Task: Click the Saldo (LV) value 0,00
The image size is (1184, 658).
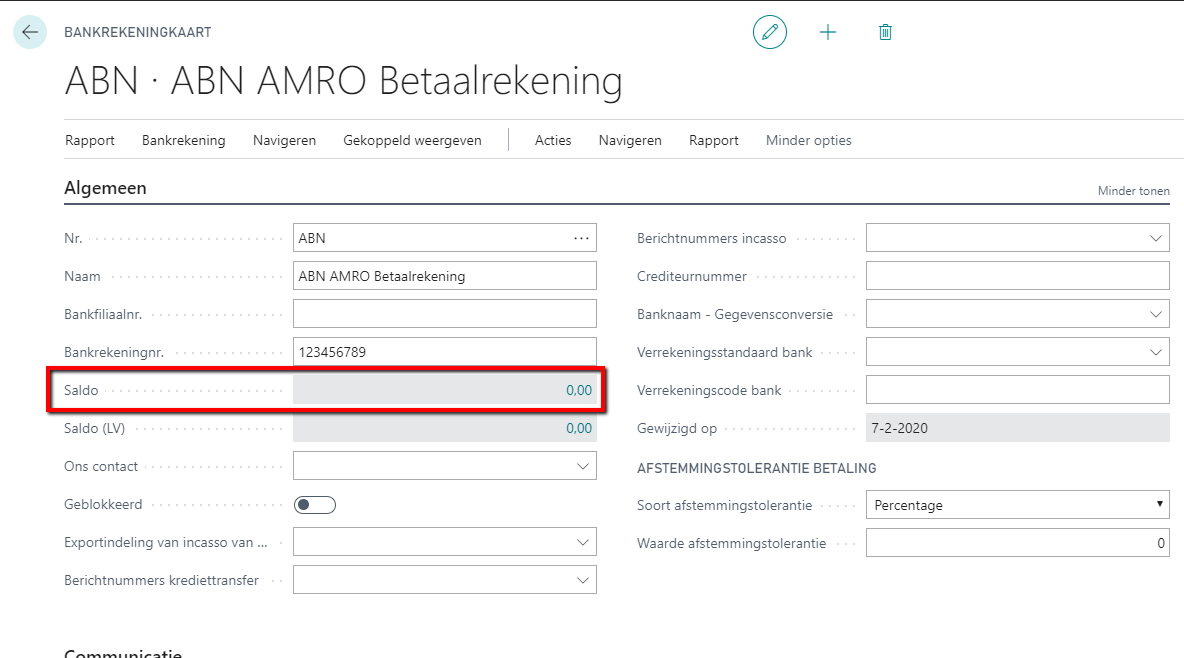Action: (x=578, y=428)
